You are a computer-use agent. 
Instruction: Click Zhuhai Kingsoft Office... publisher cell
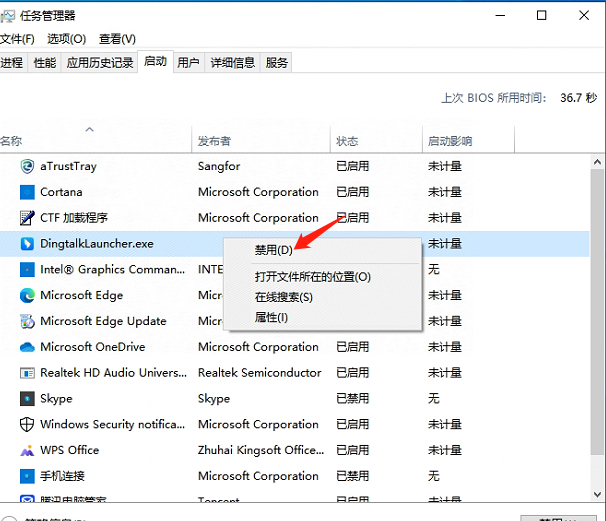(261, 451)
